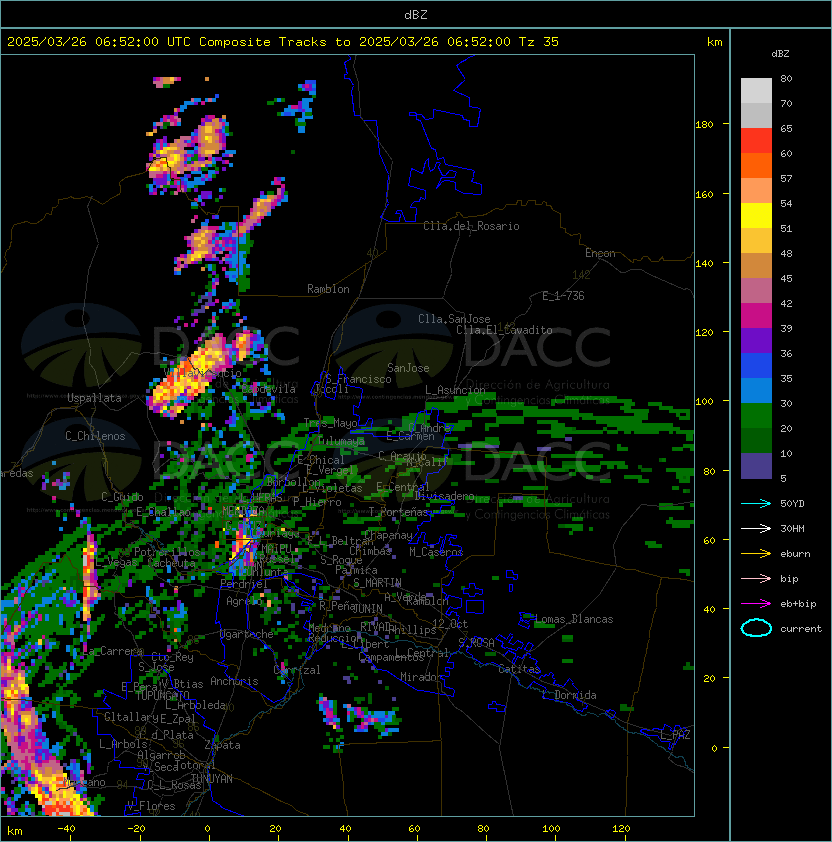Click the 'Catitas' map label
This screenshot has height=842, width=832.
pos(519,669)
